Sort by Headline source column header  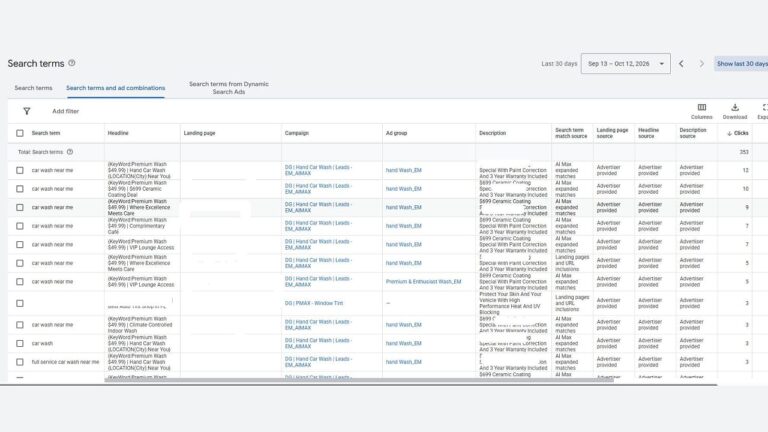pyautogui.click(x=648, y=133)
